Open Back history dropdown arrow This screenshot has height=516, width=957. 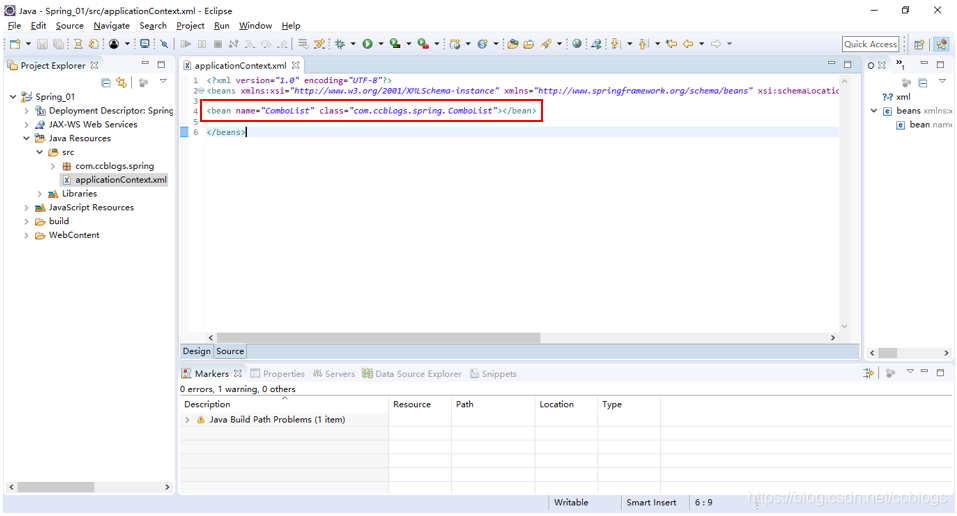pos(701,44)
